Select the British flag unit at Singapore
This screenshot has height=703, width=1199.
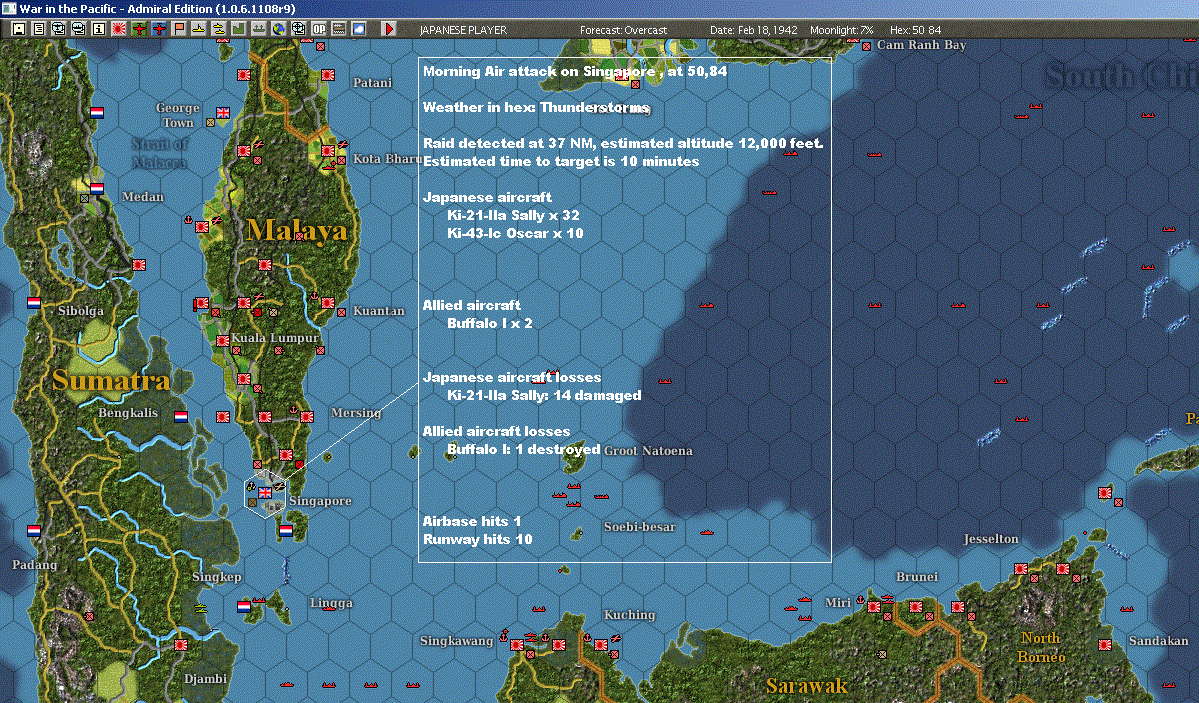coord(265,493)
